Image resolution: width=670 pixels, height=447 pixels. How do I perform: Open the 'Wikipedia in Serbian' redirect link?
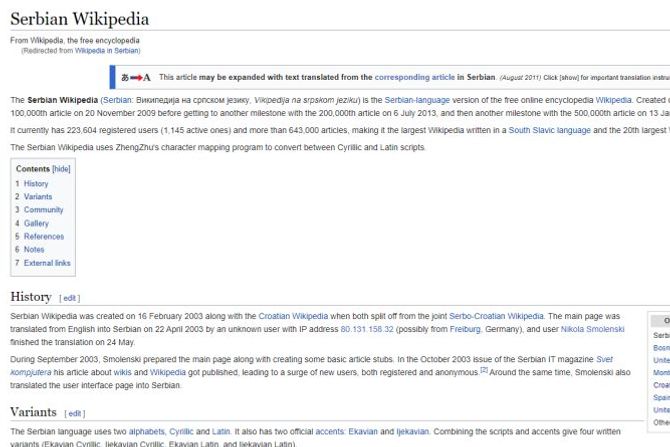click(106, 50)
